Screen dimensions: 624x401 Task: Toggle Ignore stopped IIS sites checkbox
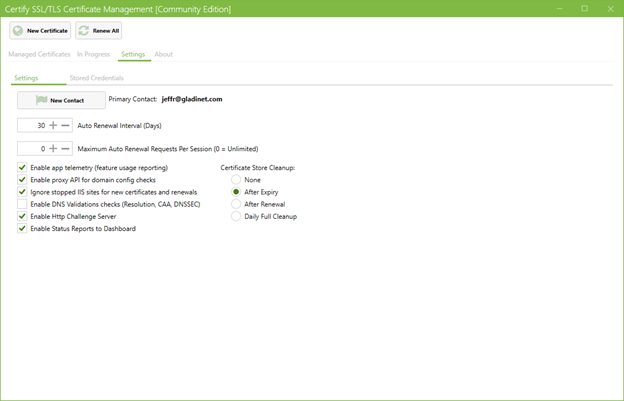(x=22, y=192)
